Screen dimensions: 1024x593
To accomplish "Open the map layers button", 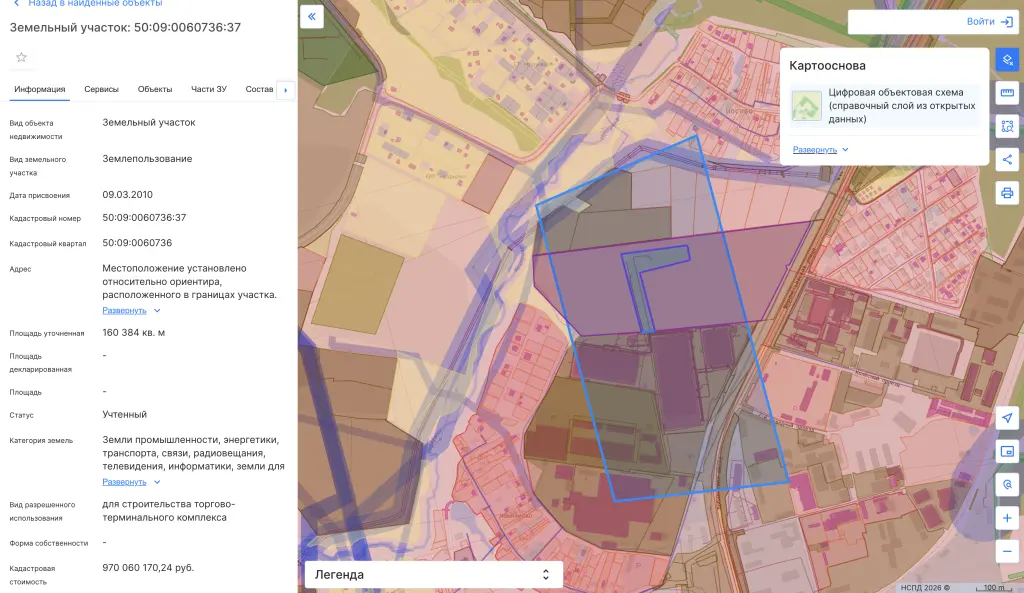I will tap(1007, 60).
